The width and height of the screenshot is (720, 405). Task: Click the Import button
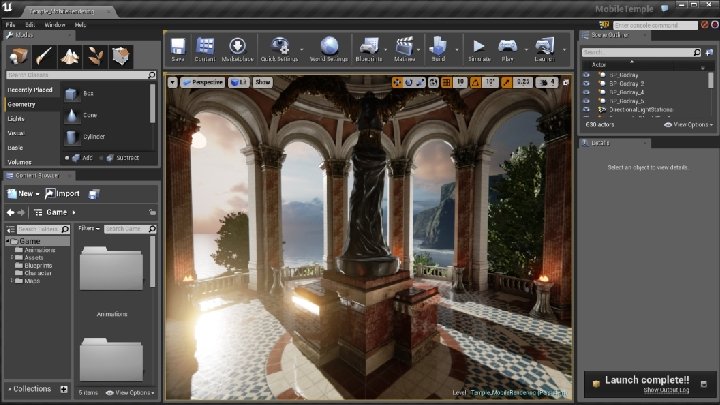pos(62,194)
